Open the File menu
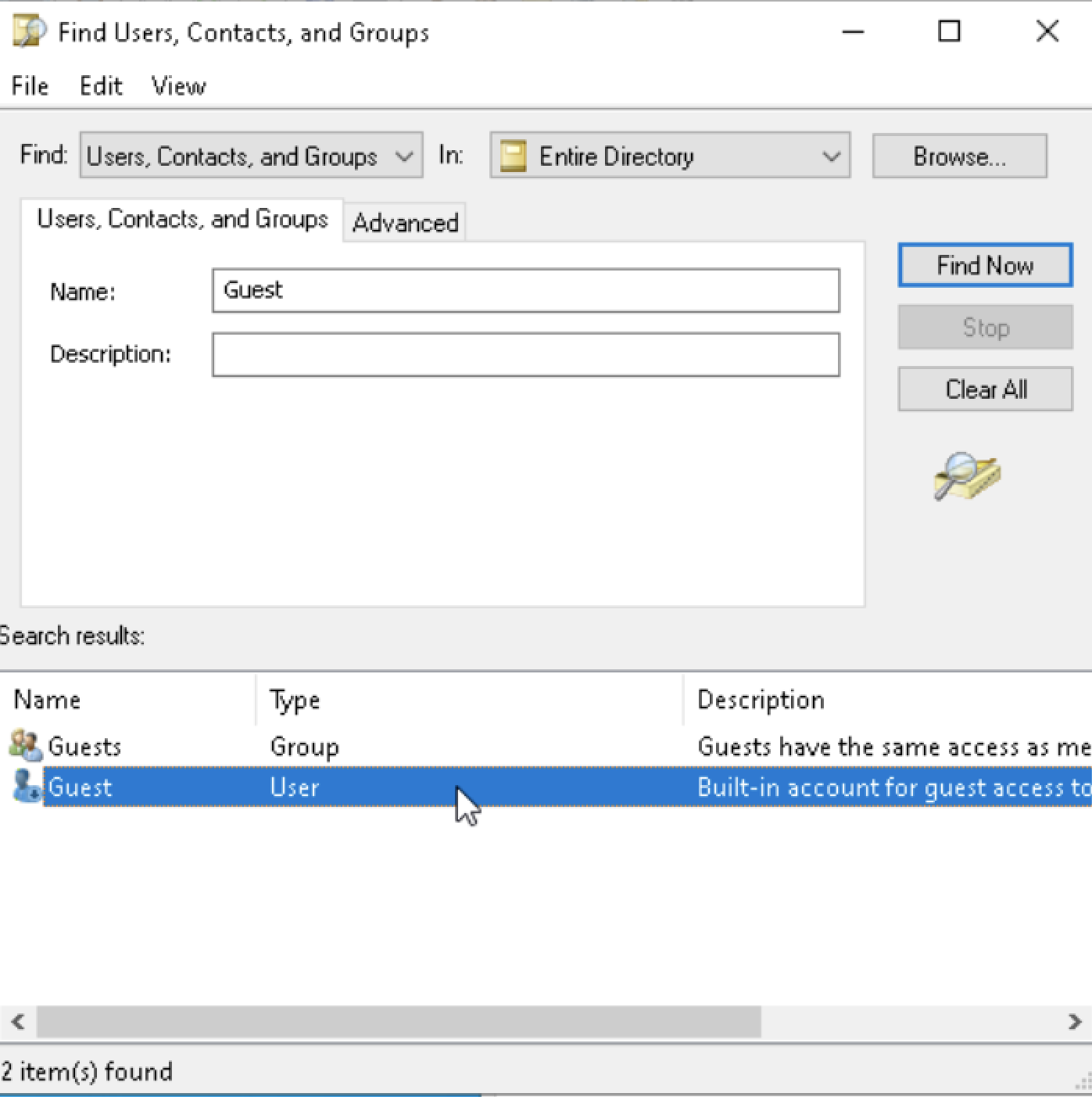The width and height of the screenshot is (1092, 1097). pyautogui.click(x=30, y=85)
